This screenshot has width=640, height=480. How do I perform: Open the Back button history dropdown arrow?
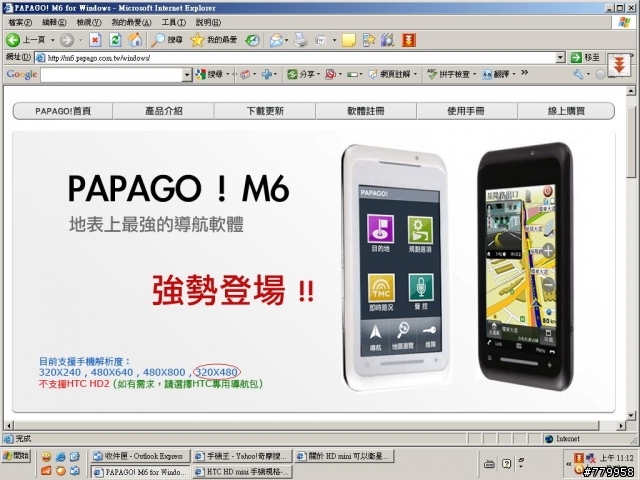coord(52,40)
